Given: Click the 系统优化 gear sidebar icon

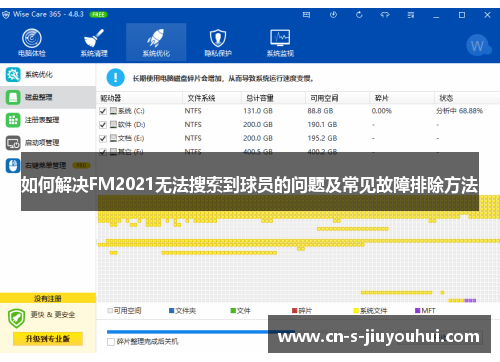Looking at the screenshot, I should tap(13, 75).
